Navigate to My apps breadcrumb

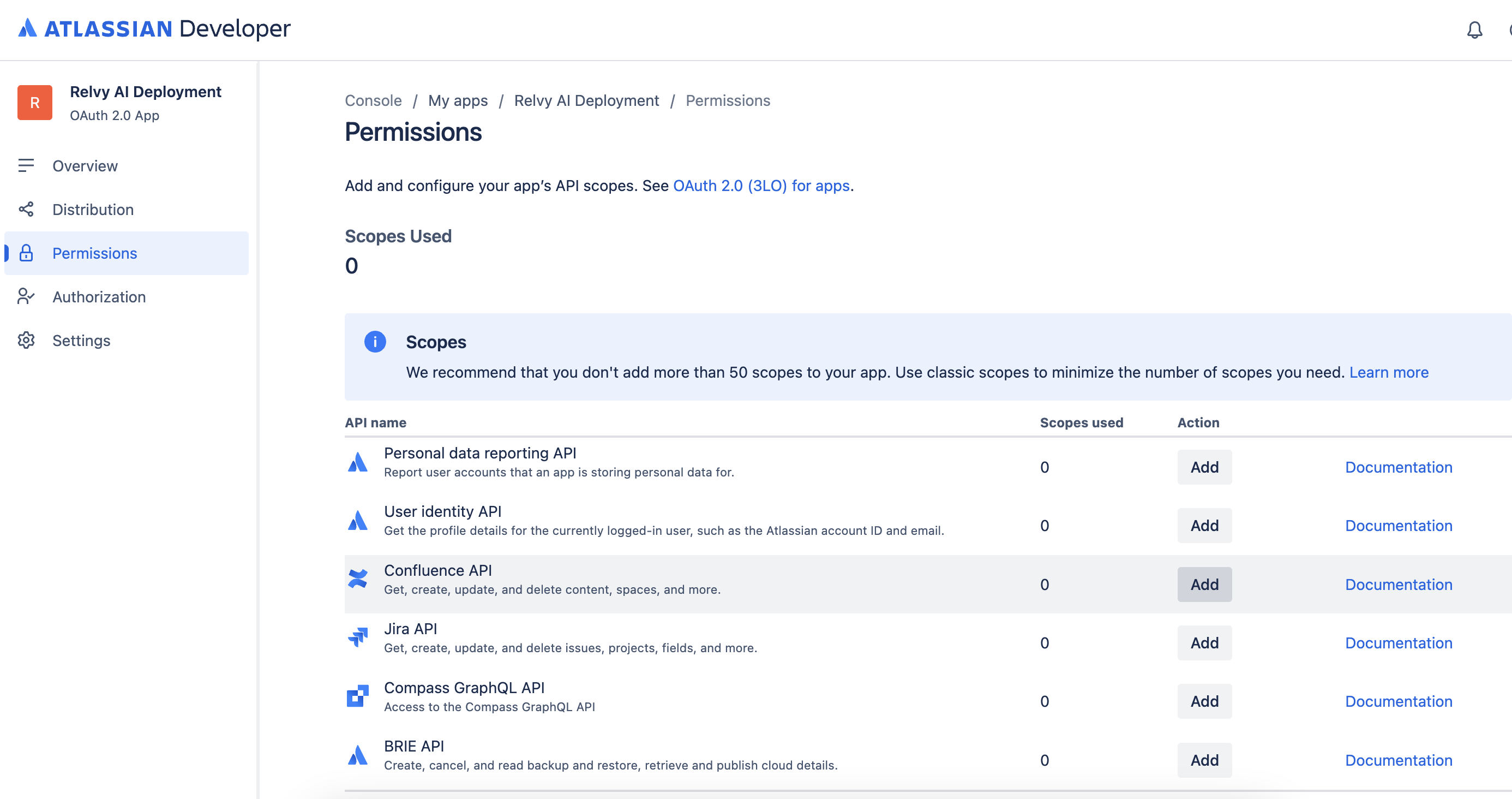[x=458, y=101]
